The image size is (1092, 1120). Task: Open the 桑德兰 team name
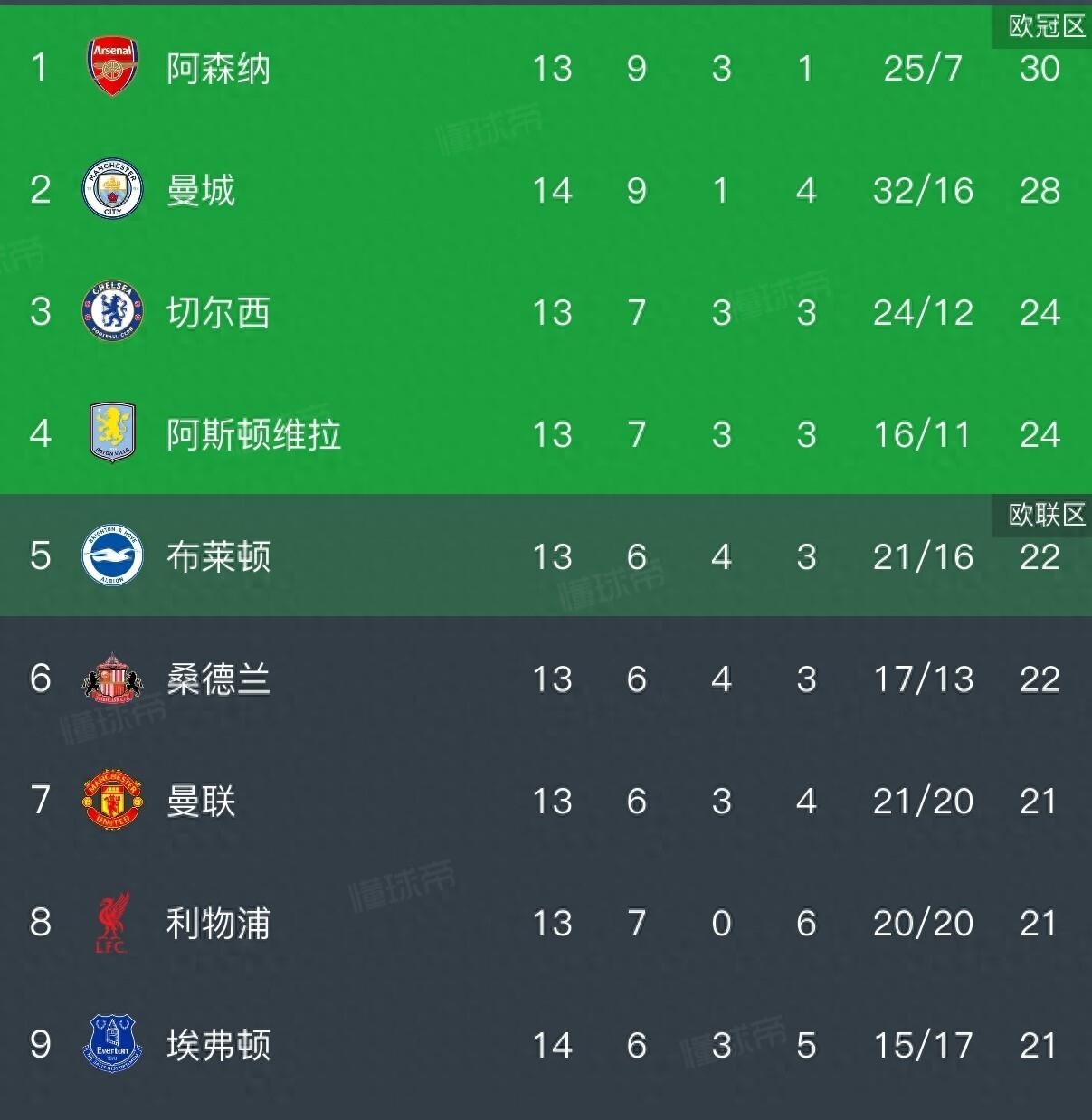tap(218, 679)
